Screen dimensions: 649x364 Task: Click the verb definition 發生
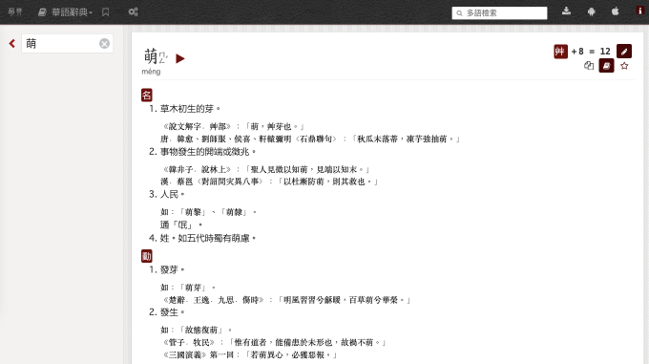point(172,312)
